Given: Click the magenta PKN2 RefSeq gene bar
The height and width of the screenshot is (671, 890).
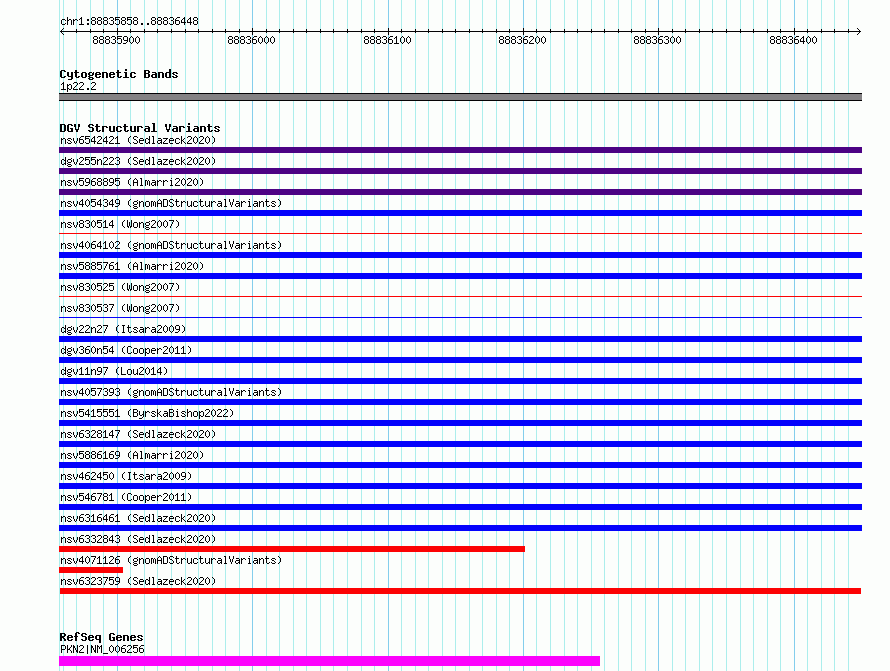Looking at the screenshot, I should pos(329,661).
